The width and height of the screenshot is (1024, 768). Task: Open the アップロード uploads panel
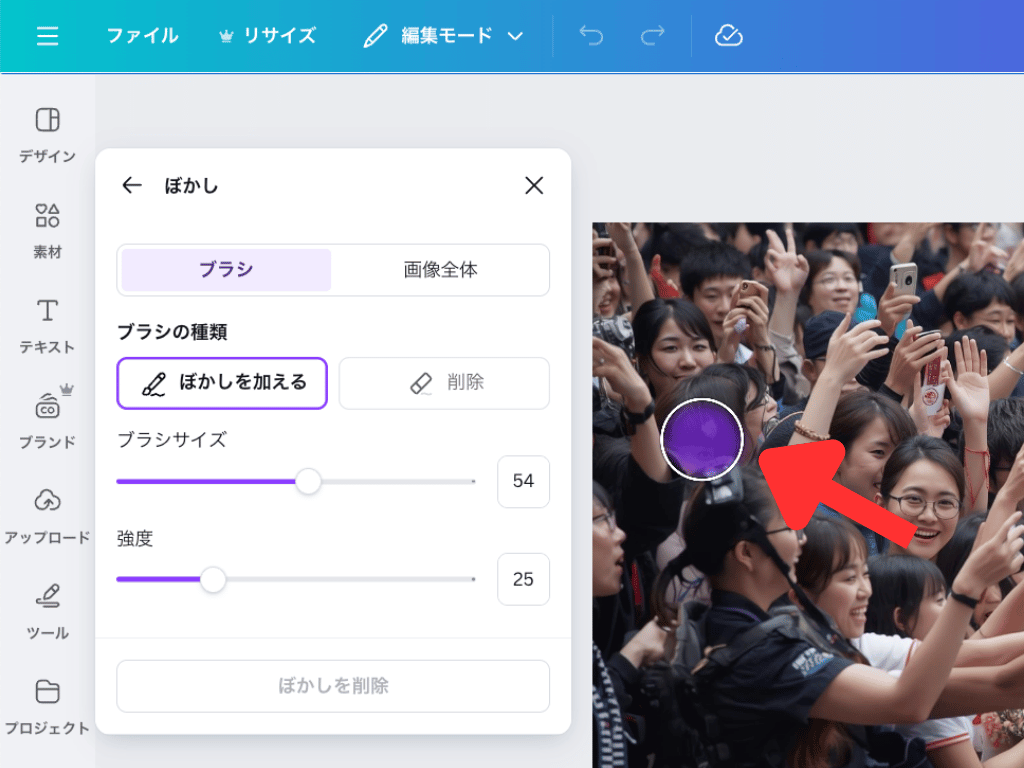(x=47, y=515)
